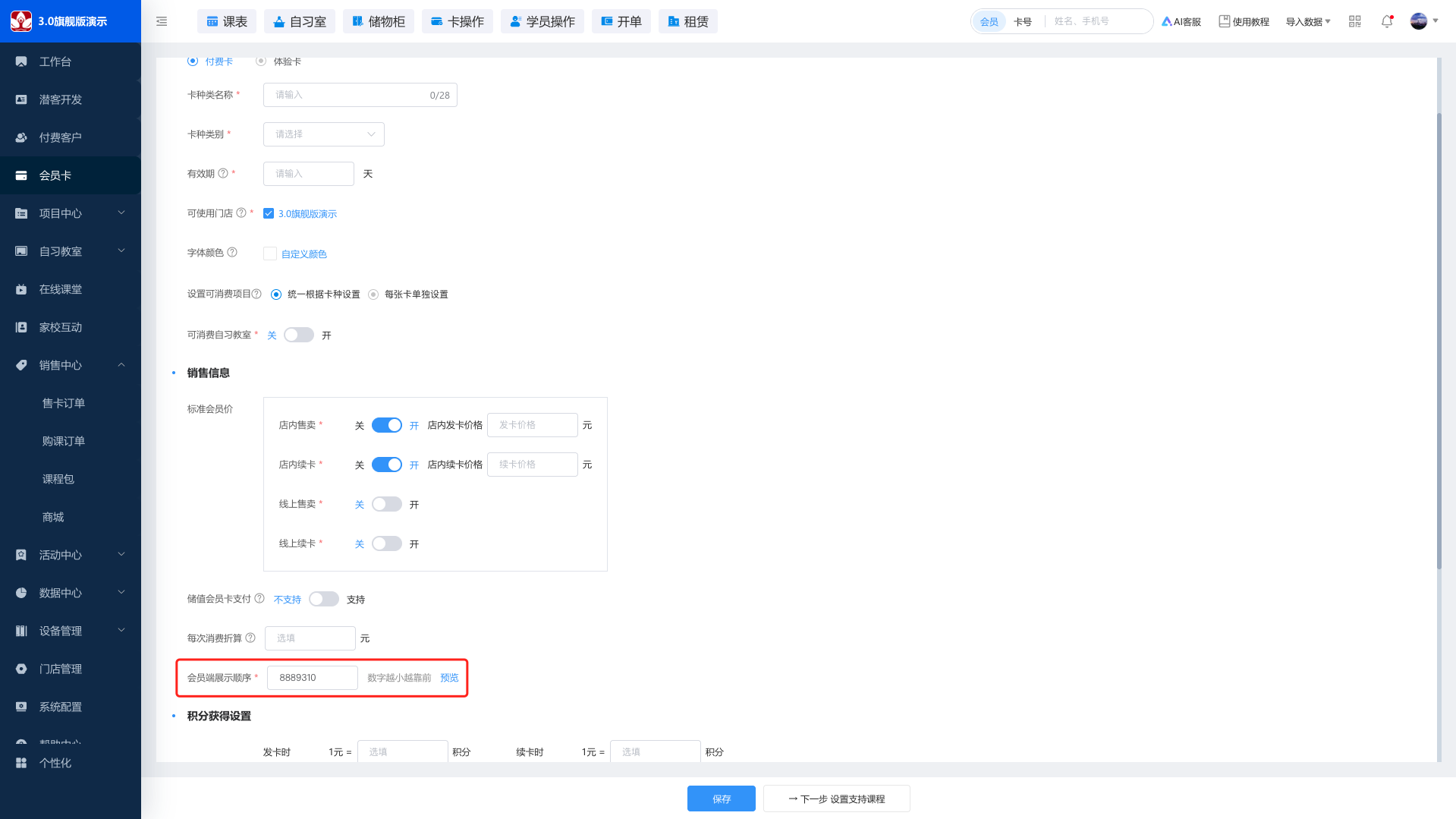1456x819 pixels.
Task: Click the 预览 link
Action: click(449, 678)
